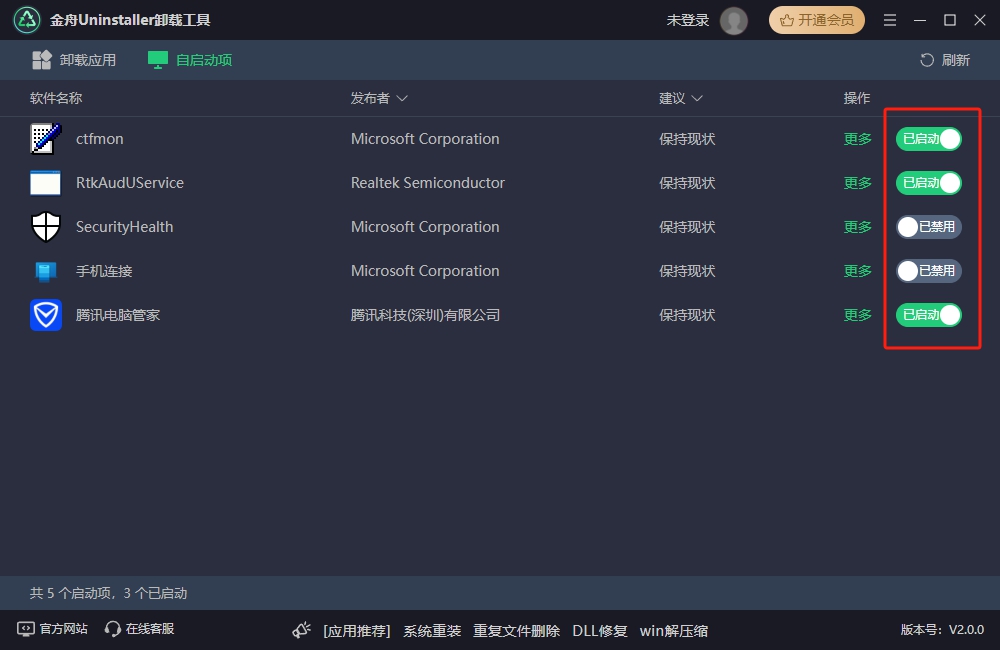Switch to the 自启动项 tab
This screenshot has height=650, width=1000.
click(x=190, y=60)
